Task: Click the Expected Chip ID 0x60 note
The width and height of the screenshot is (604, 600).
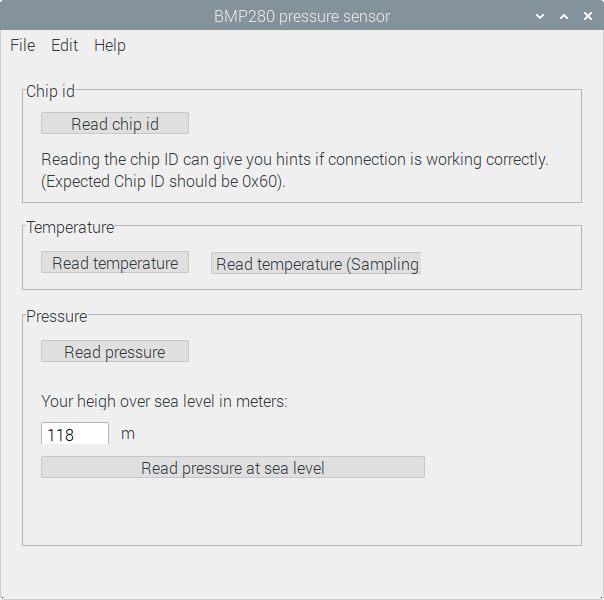Action: [163, 182]
